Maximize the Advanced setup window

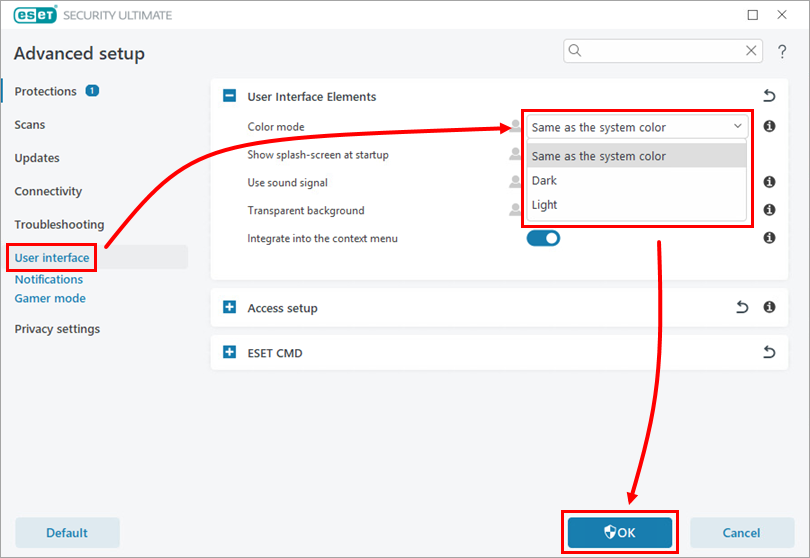pyautogui.click(x=753, y=15)
